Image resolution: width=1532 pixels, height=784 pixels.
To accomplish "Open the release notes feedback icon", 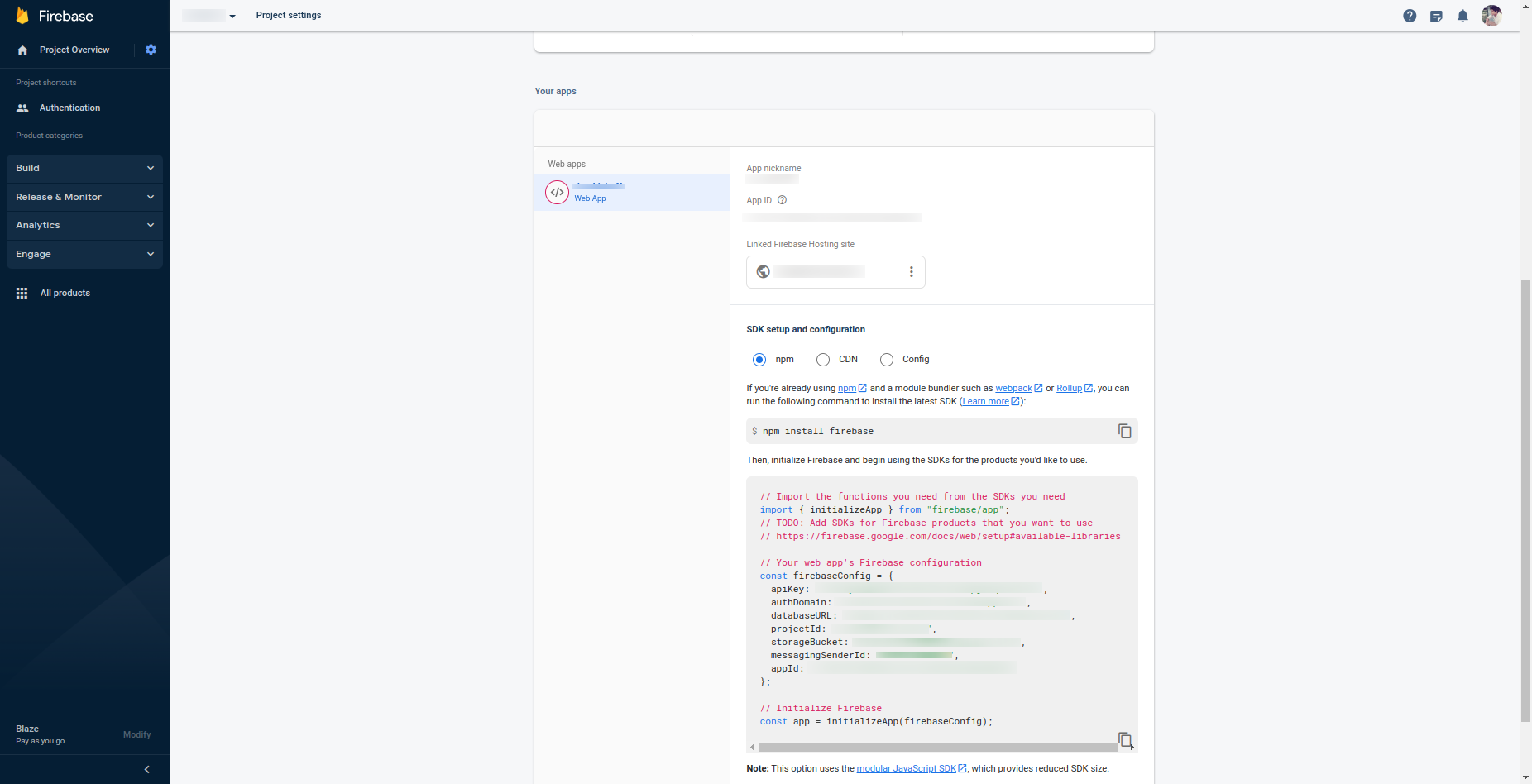I will coord(1436,16).
